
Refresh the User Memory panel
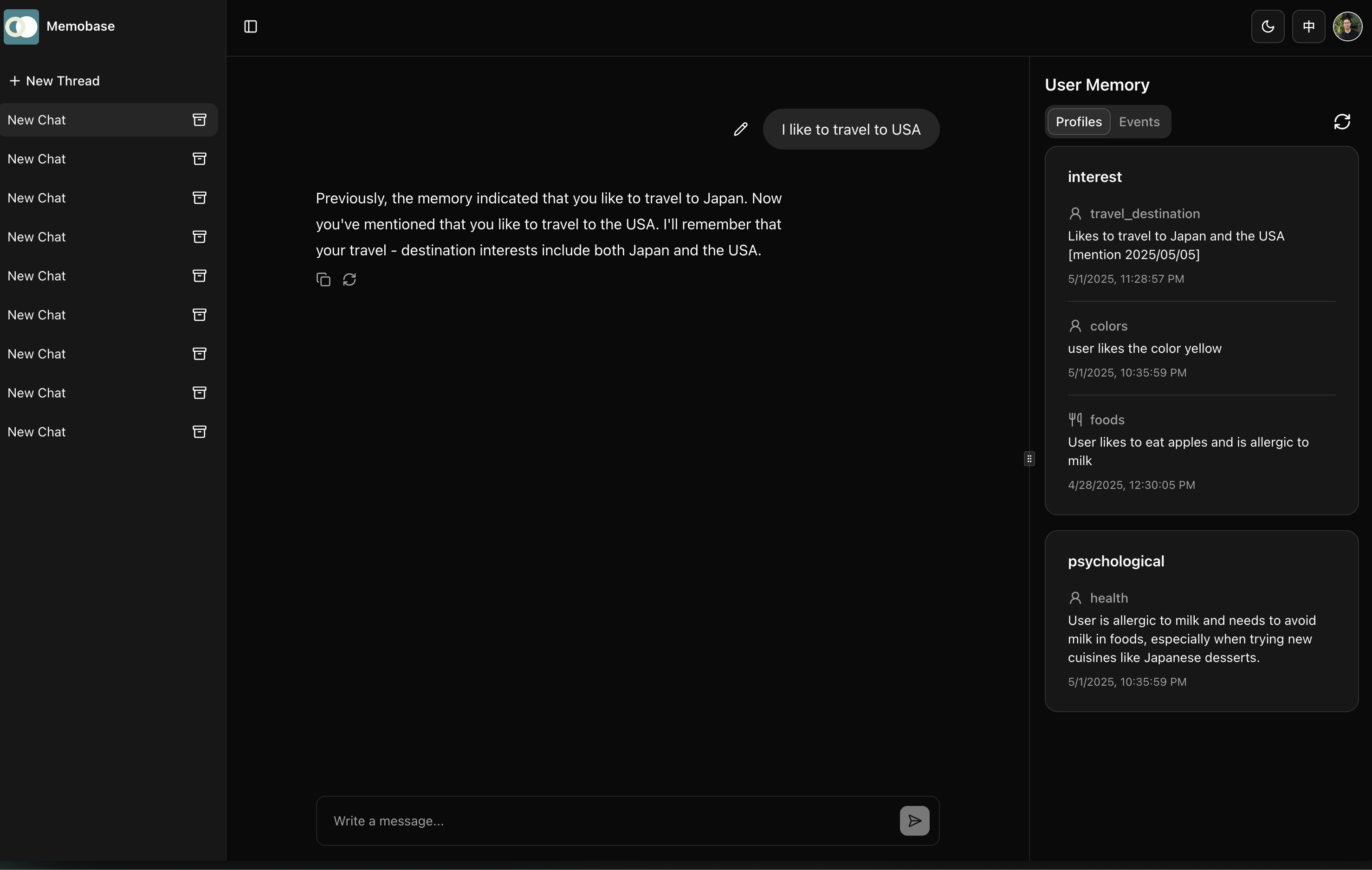pos(1342,122)
